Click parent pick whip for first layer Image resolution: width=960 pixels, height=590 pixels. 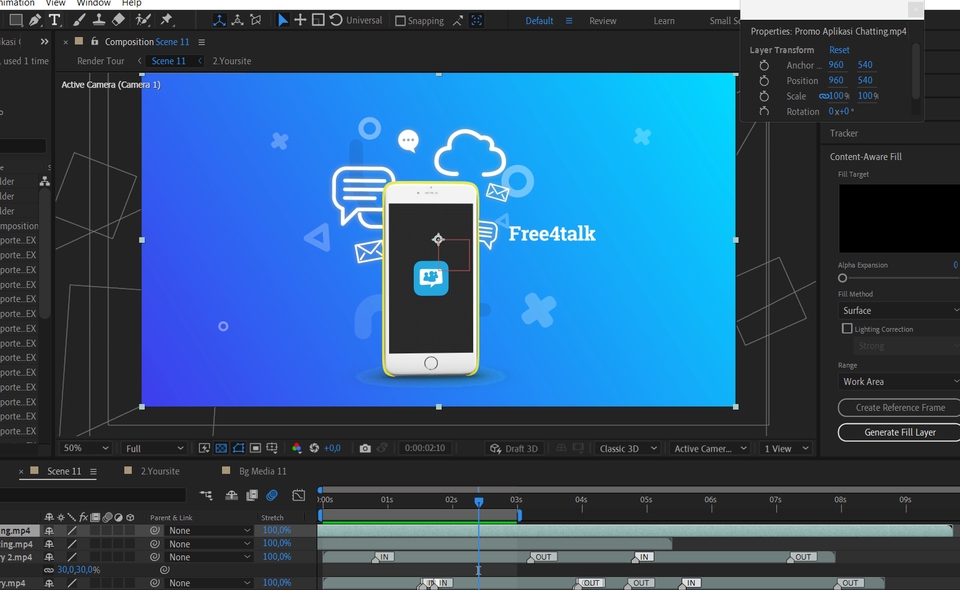[155, 531]
